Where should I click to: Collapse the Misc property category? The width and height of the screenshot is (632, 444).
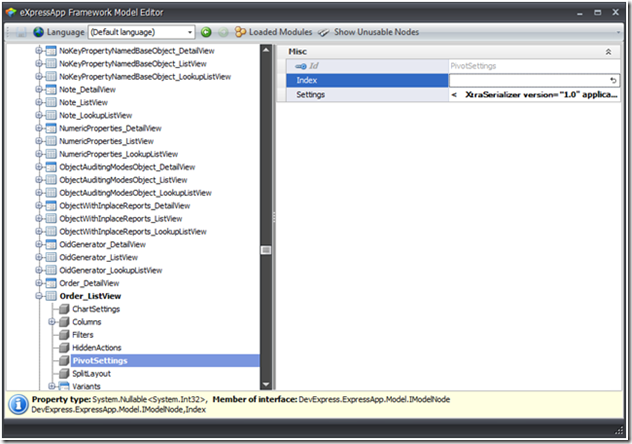(608, 52)
